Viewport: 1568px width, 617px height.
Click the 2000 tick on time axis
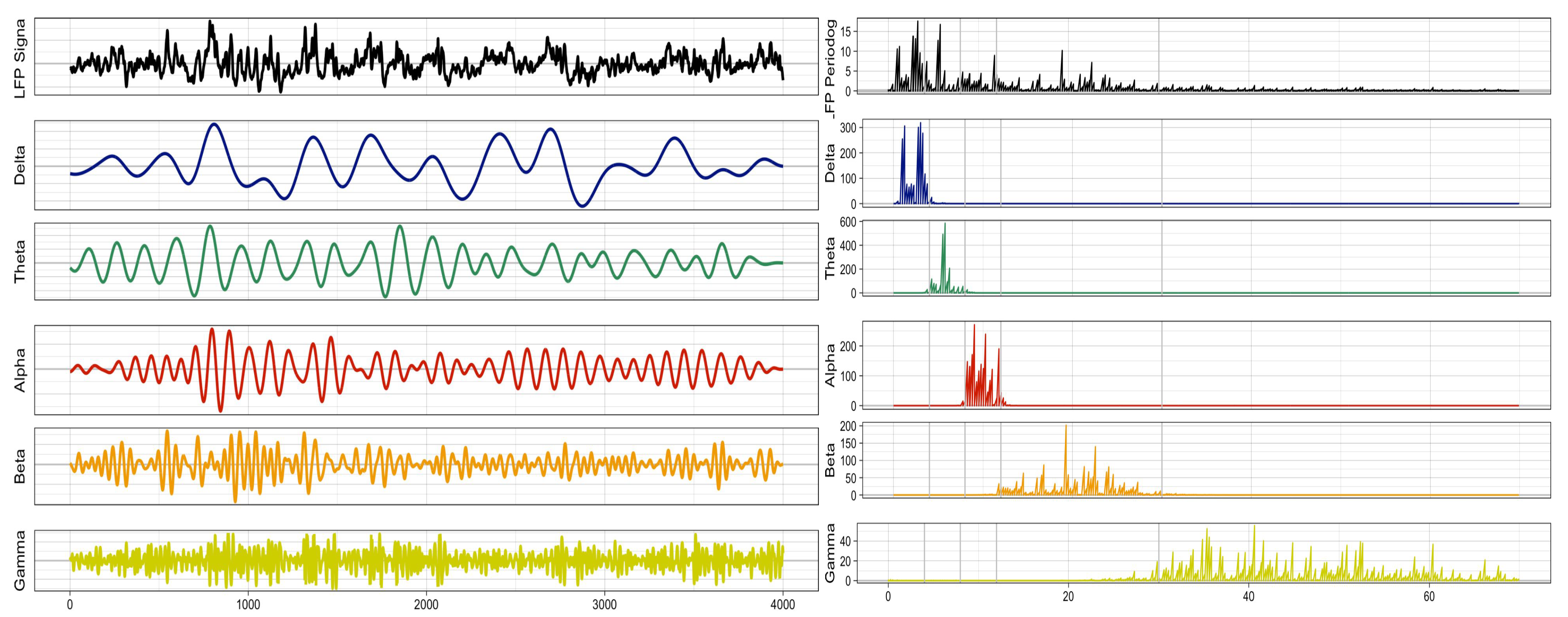pos(426,604)
